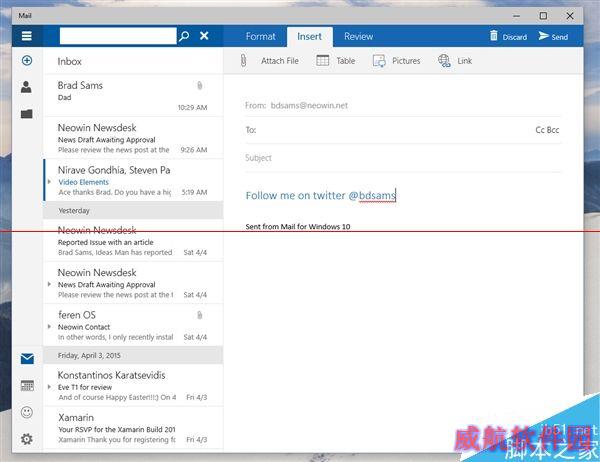Switch to Mail envelope icon
This screenshot has height=462, width=600.
[27, 359]
